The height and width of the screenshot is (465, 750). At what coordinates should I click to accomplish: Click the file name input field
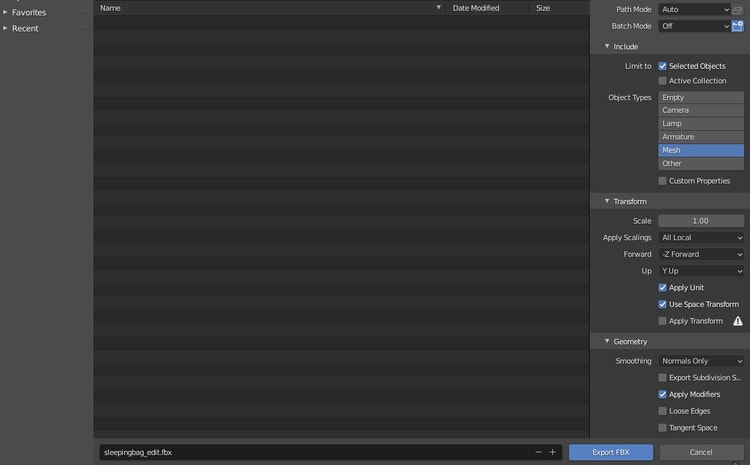[331, 452]
